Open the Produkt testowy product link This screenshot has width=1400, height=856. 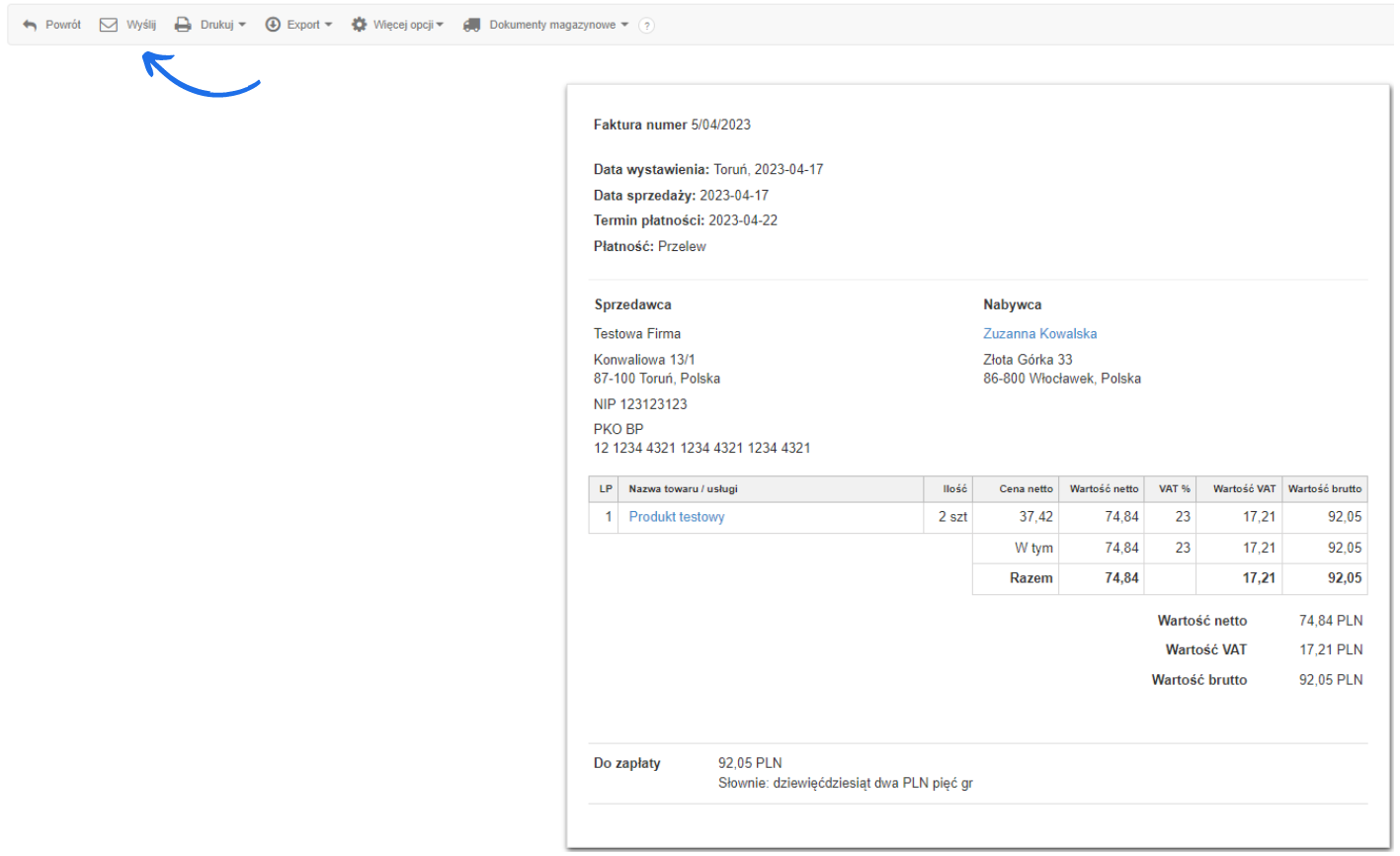coord(676,517)
